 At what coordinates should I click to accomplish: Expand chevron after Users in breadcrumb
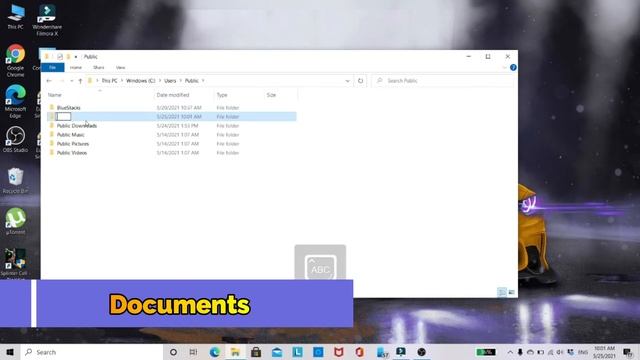(x=180, y=81)
